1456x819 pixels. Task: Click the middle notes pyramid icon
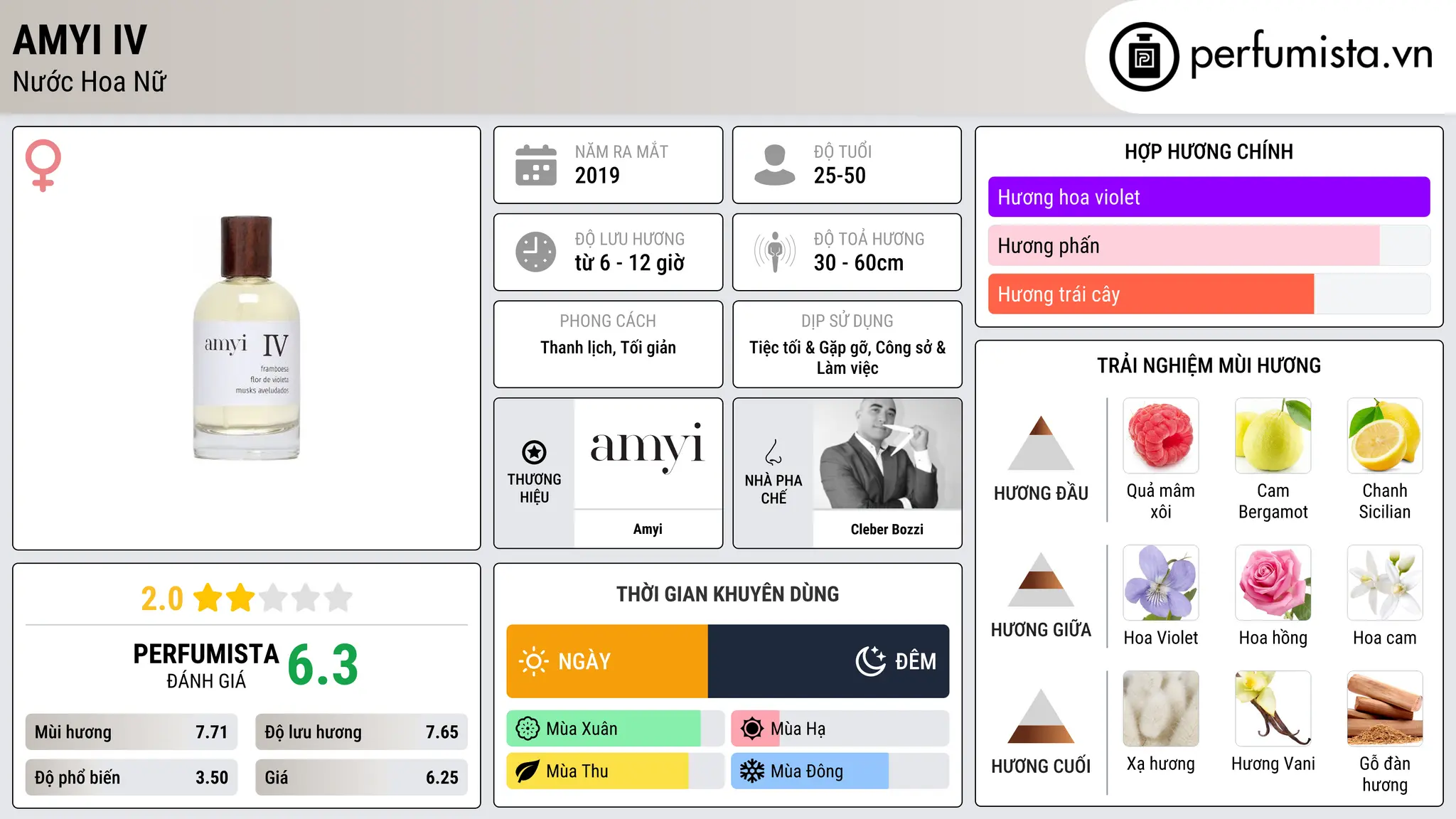[x=1041, y=579]
